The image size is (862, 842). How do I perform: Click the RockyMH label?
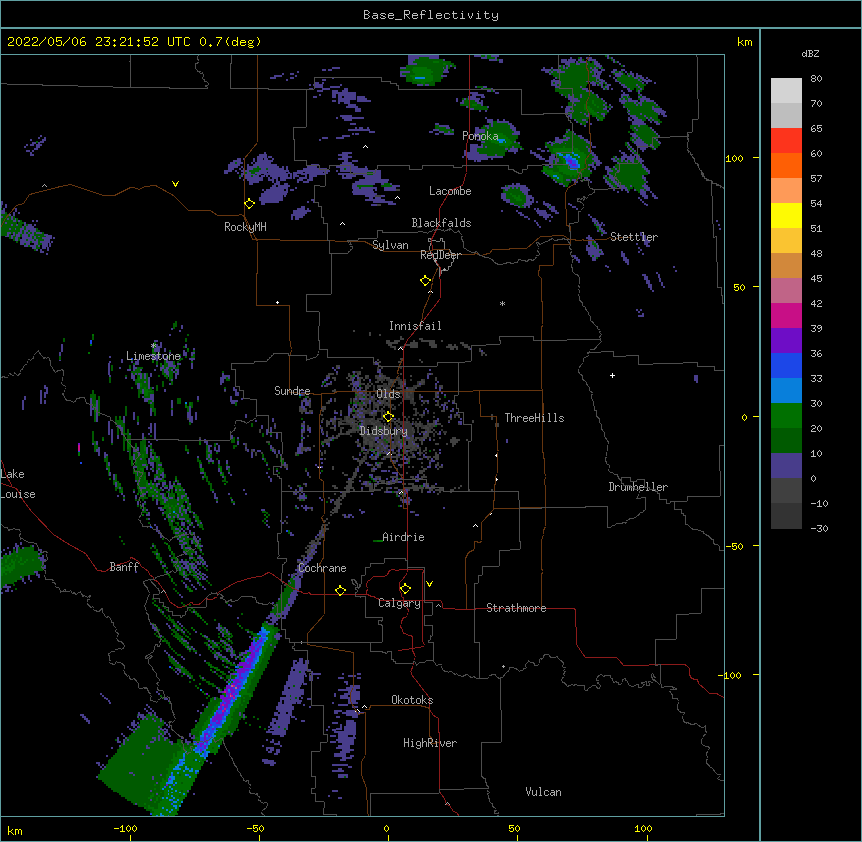(245, 227)
